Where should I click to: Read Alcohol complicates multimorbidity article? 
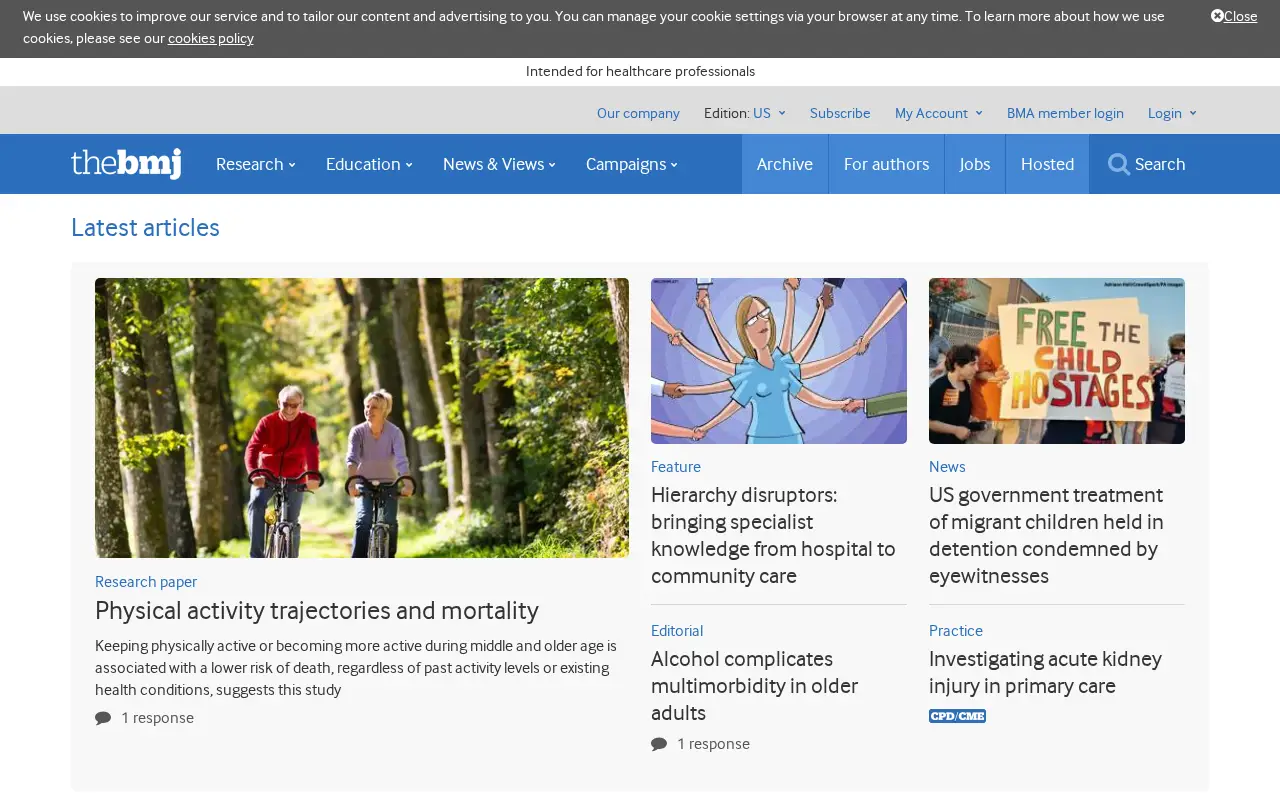coord(755,686)
